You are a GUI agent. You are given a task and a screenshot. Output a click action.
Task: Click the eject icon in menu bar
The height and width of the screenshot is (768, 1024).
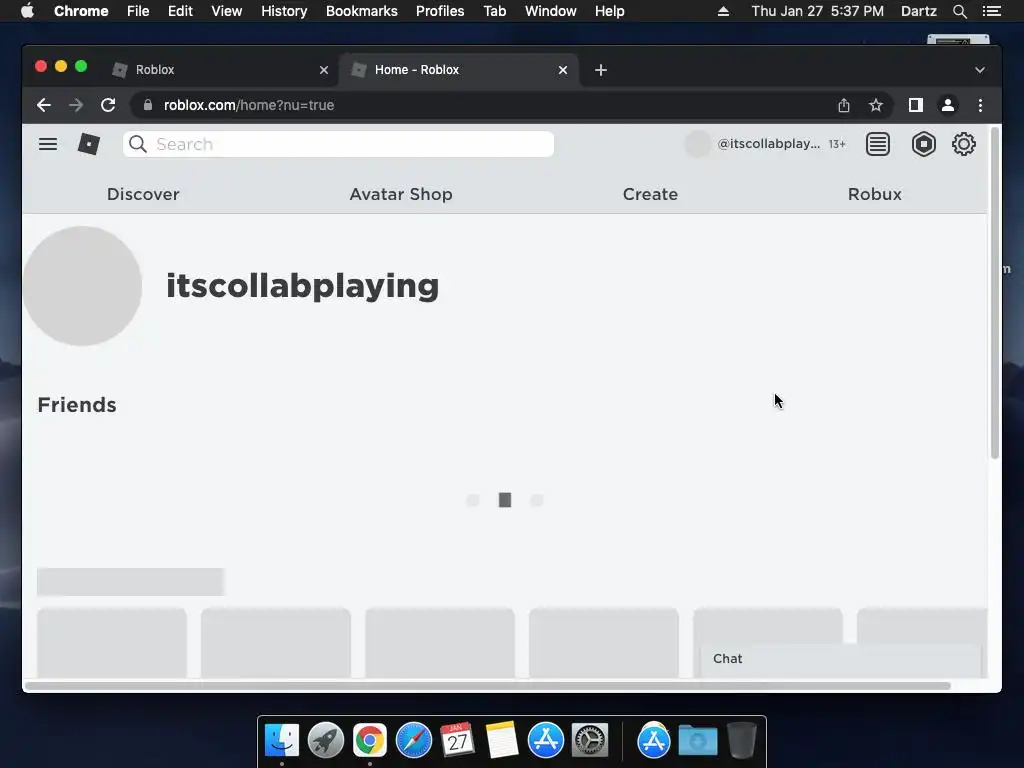723,11
